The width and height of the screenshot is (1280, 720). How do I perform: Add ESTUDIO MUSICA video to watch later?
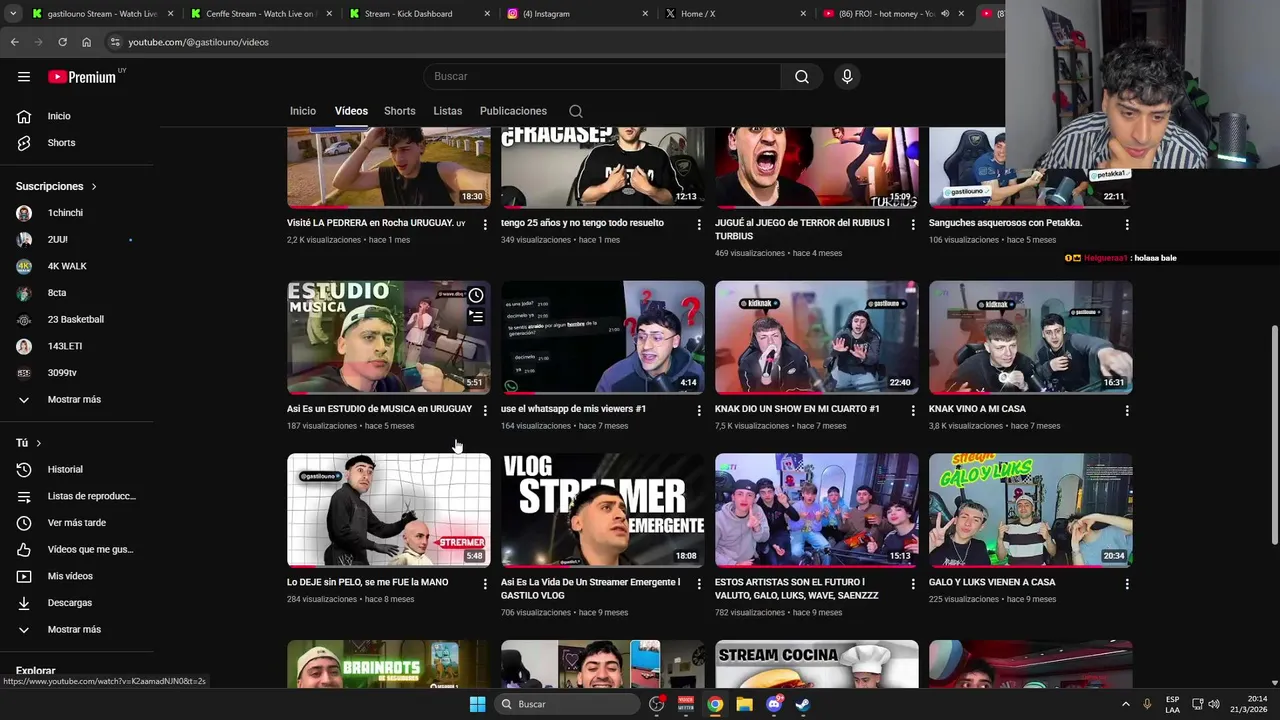pos(476,296)
